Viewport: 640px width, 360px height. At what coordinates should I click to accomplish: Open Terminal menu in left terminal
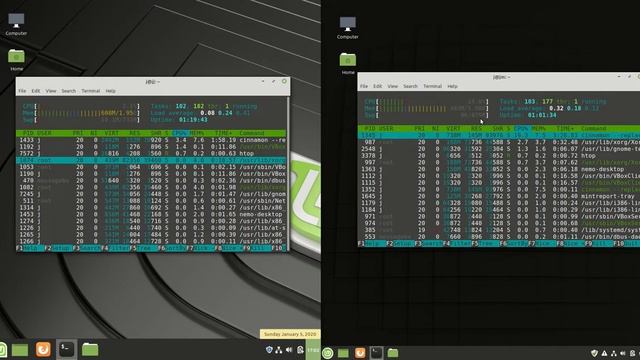click(91, 91)
